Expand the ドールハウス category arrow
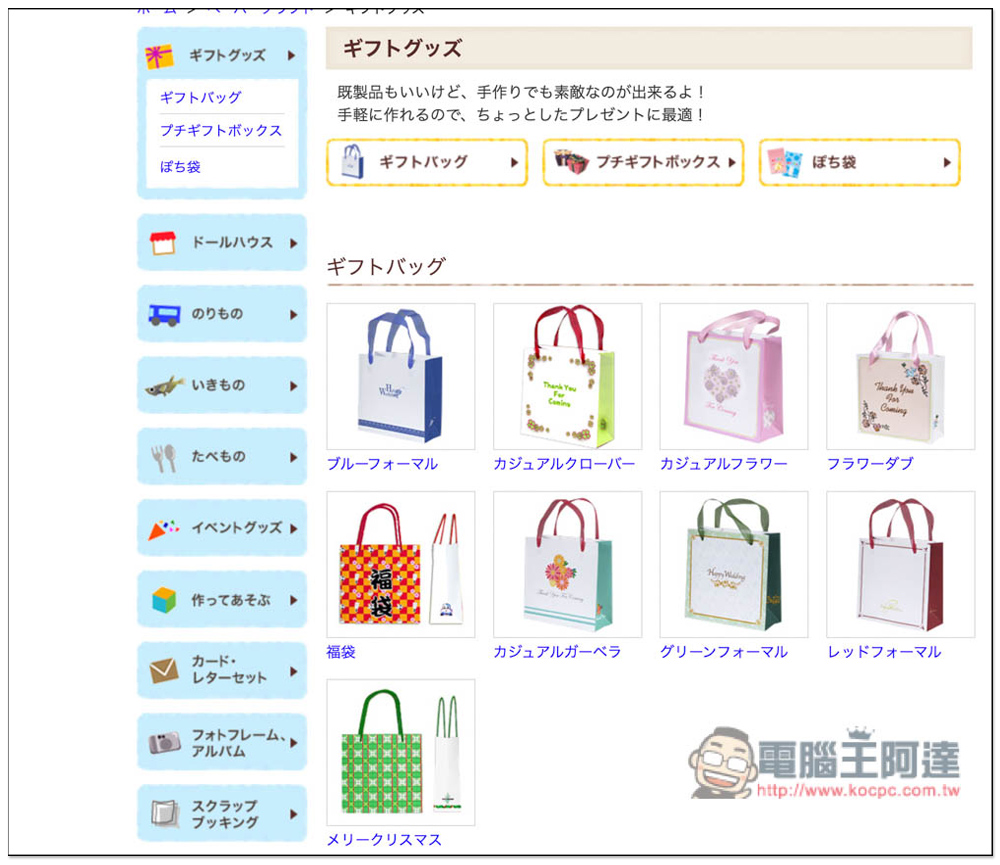The height and width of the screenshot is (865, 1000). tap(293, 243)
